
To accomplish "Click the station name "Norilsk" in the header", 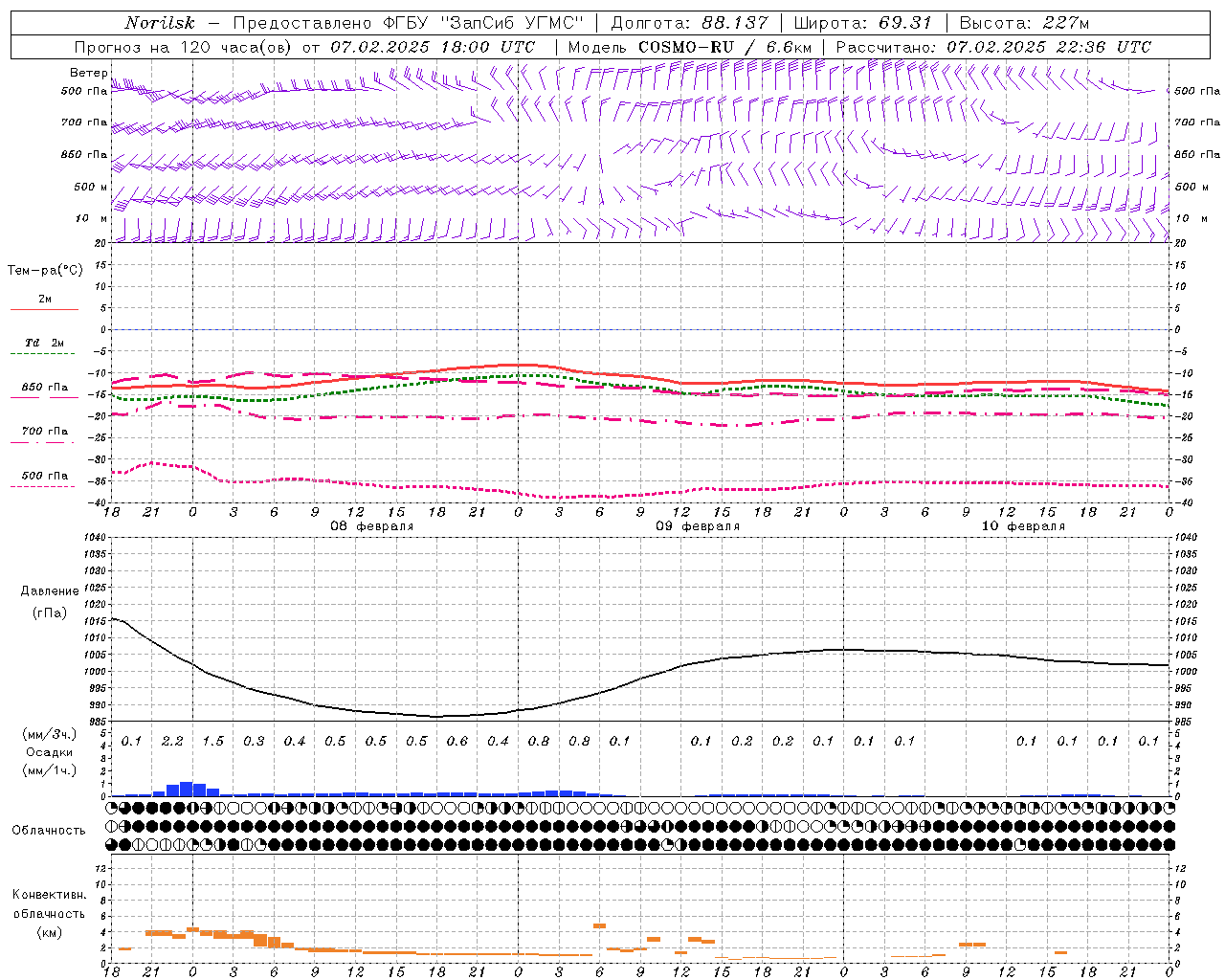I will click(x=161, y=23).
